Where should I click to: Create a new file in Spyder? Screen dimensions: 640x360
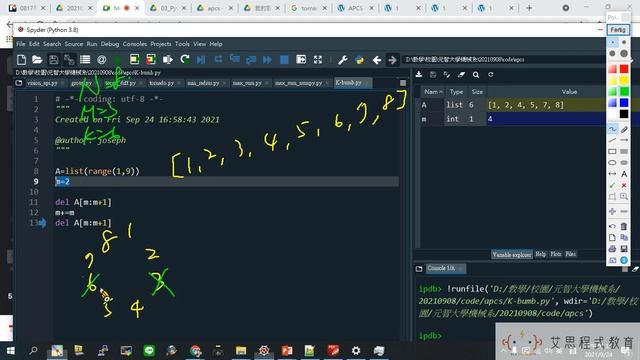[x=21, y=60]
